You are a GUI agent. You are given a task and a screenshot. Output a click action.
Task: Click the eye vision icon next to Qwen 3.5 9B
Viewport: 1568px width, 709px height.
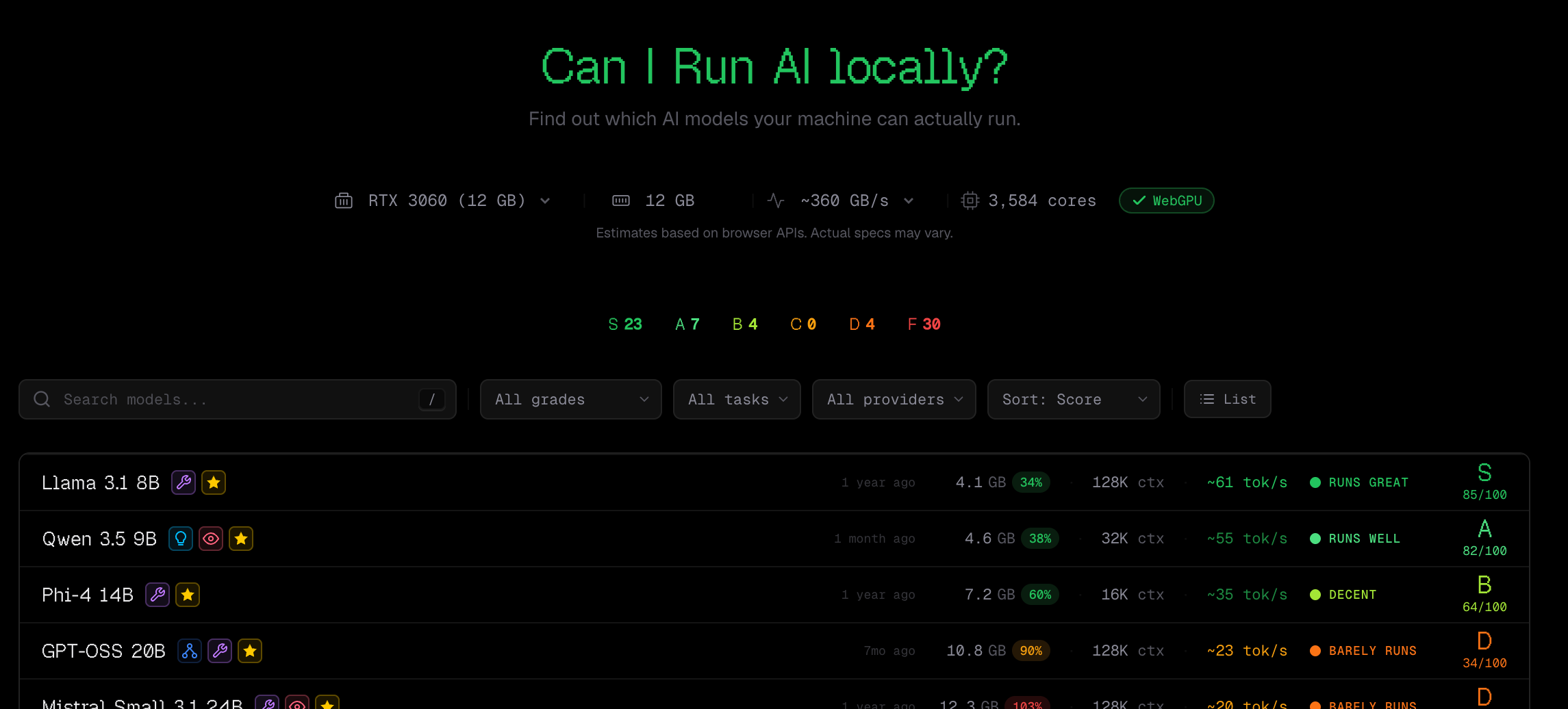211,539
